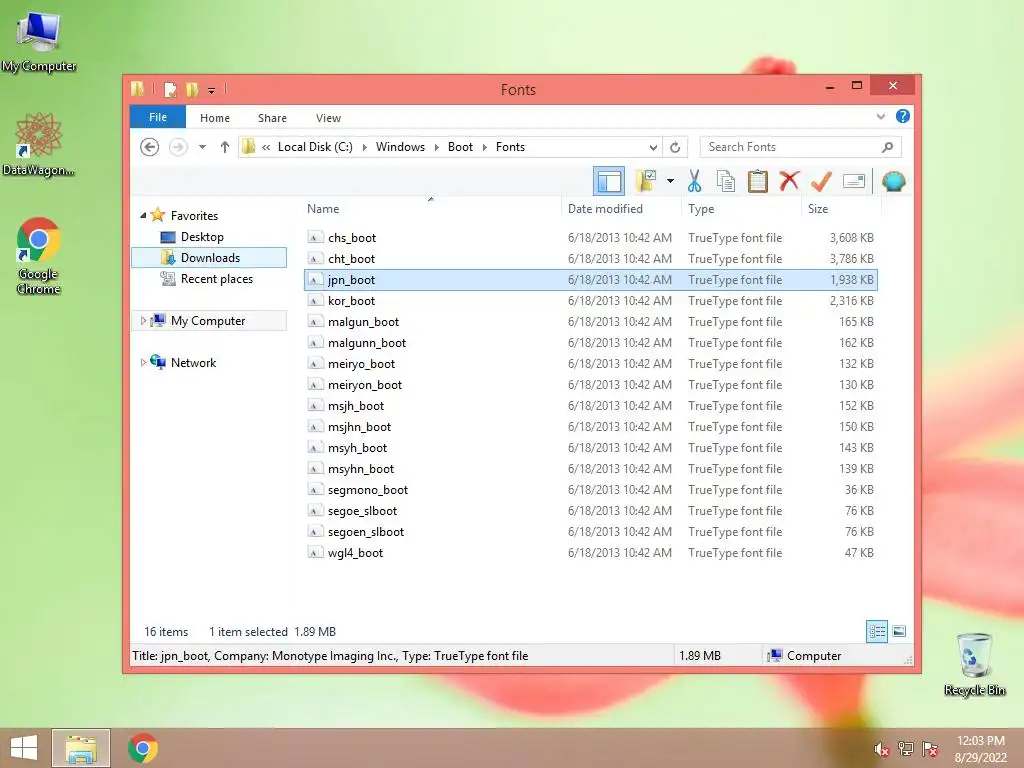Sort by the Name column header
1024x768 pixels.
coord(431,208)
